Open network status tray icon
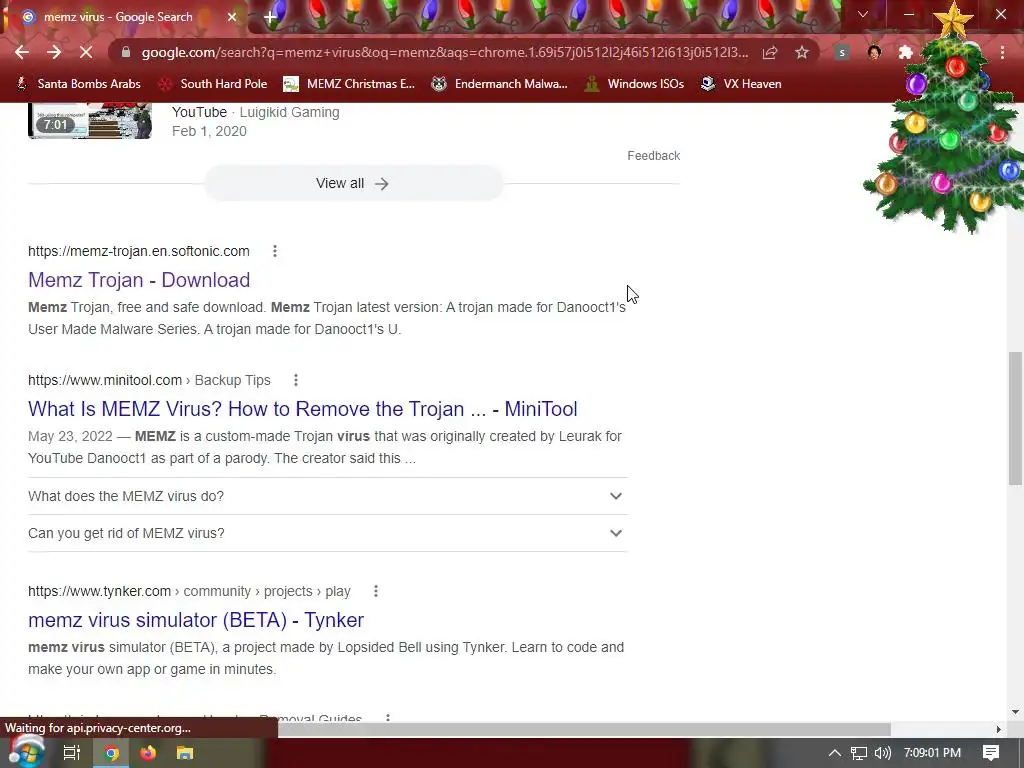Screen dimensions: 1024x768 click(x=859, y=753)
